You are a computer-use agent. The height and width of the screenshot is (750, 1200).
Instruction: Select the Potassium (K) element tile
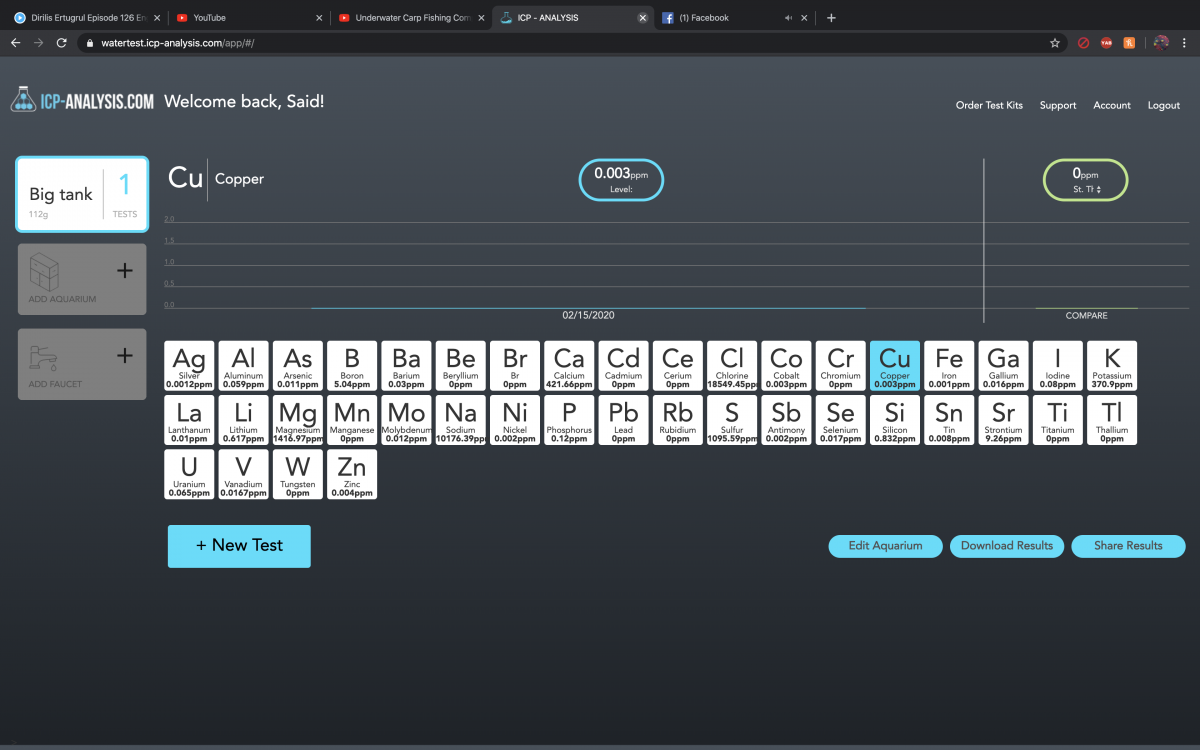1112,365
